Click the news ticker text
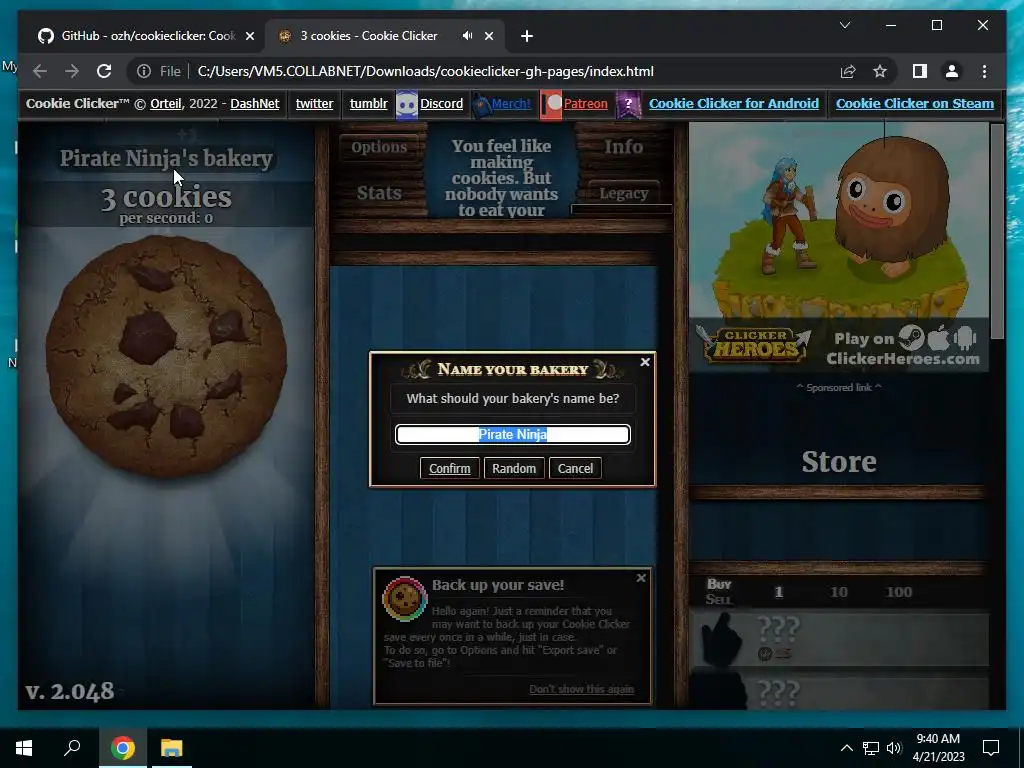Viewport: 1024px width, 768px height. click(501, 178)
